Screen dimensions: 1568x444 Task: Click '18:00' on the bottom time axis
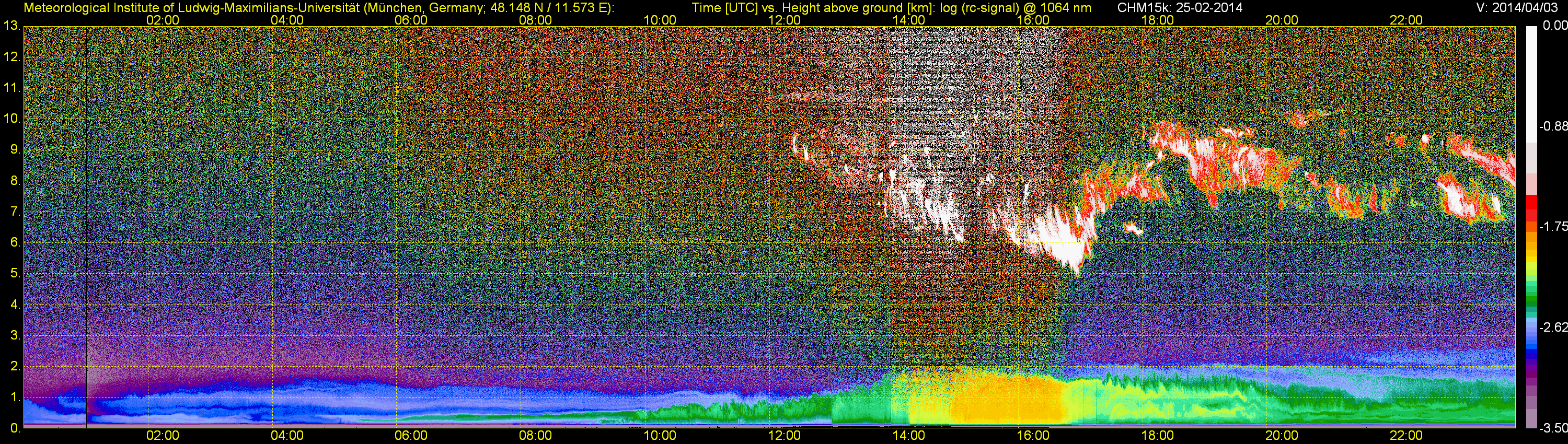[x=1157, y=436]
